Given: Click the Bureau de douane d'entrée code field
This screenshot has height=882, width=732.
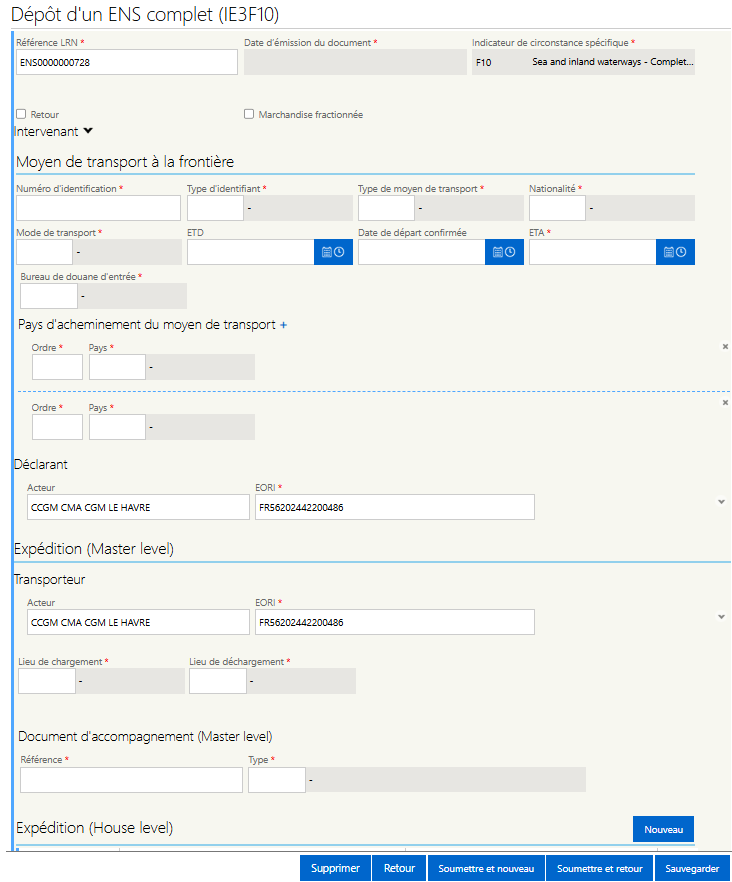Looking at the screenshot, I should click(x=49, y=296).
